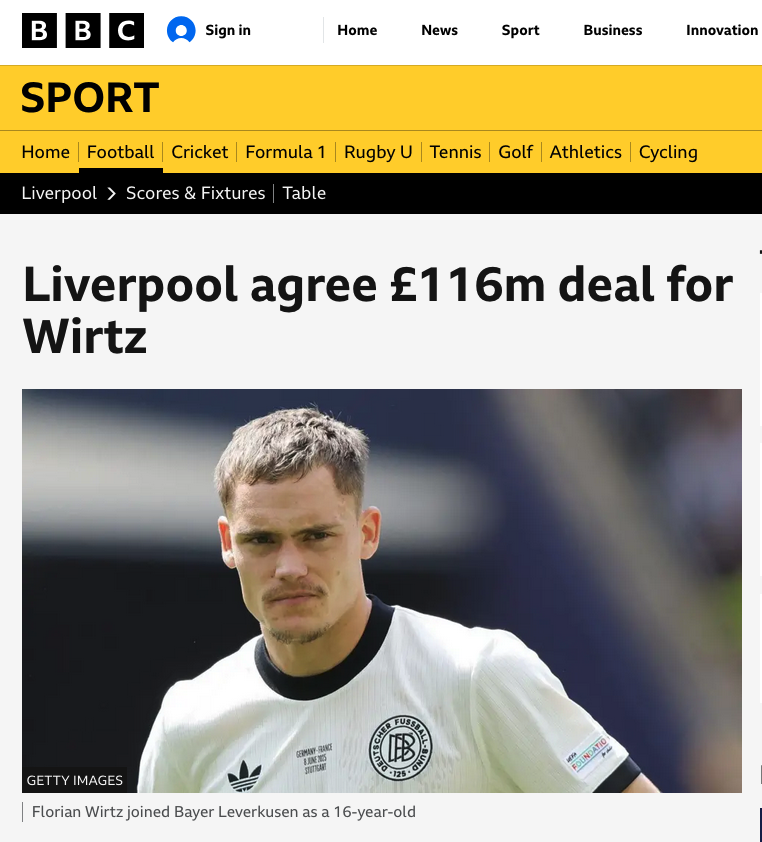Open the Rugby U tab
762x842 pixels.
coord(378,153)
